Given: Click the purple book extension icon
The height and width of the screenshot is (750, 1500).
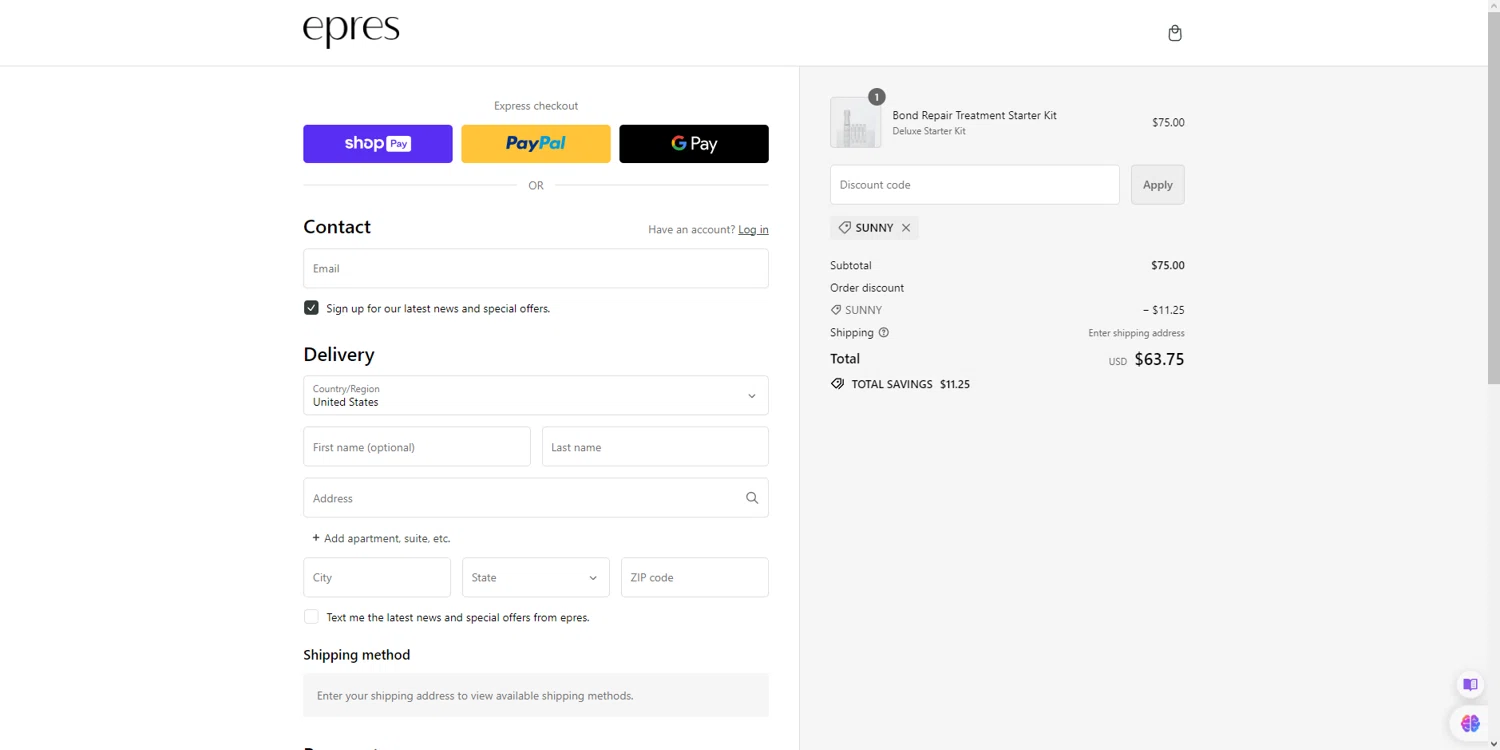Looking at the screenshot, I should tap(1470, 685).
